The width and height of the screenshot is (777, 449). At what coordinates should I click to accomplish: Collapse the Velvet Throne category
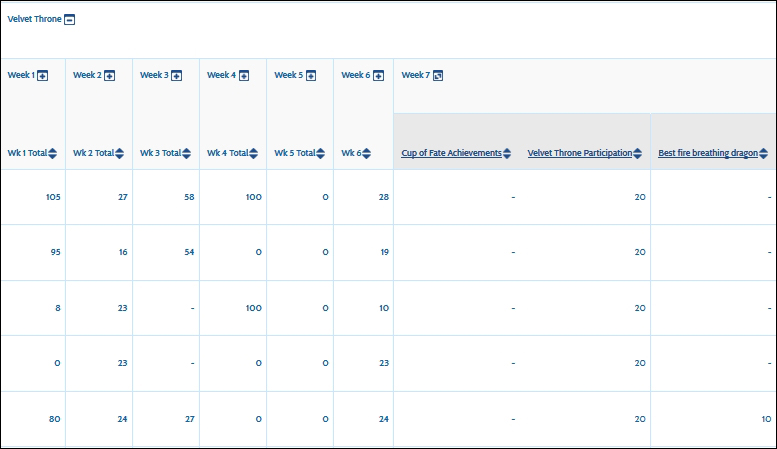click(69, 20)
